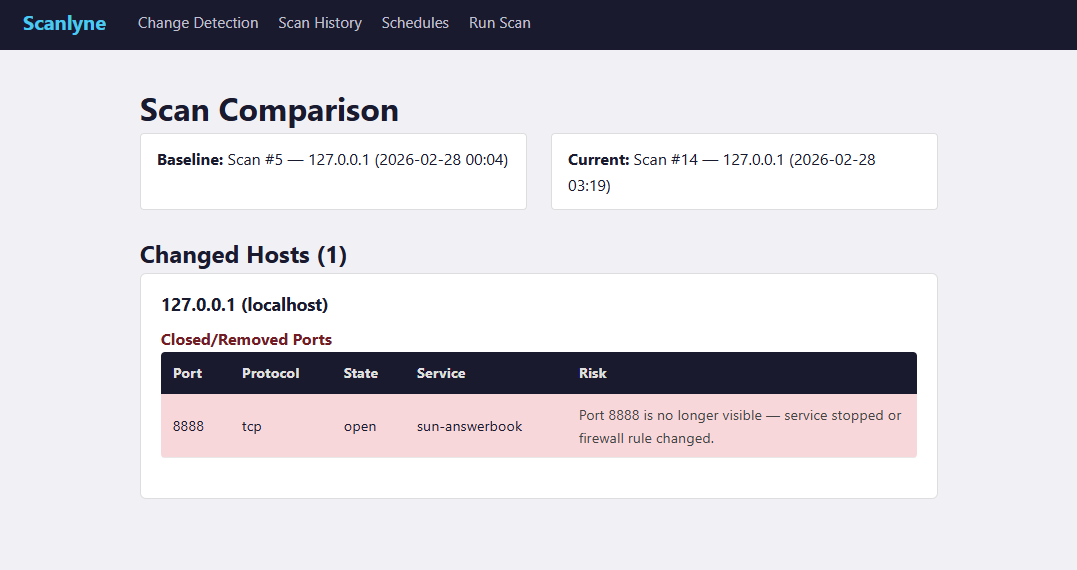The image size is (1077, 570).
Task: Click the Scan Comparison page heading
Action: click(x=269, y=110)
